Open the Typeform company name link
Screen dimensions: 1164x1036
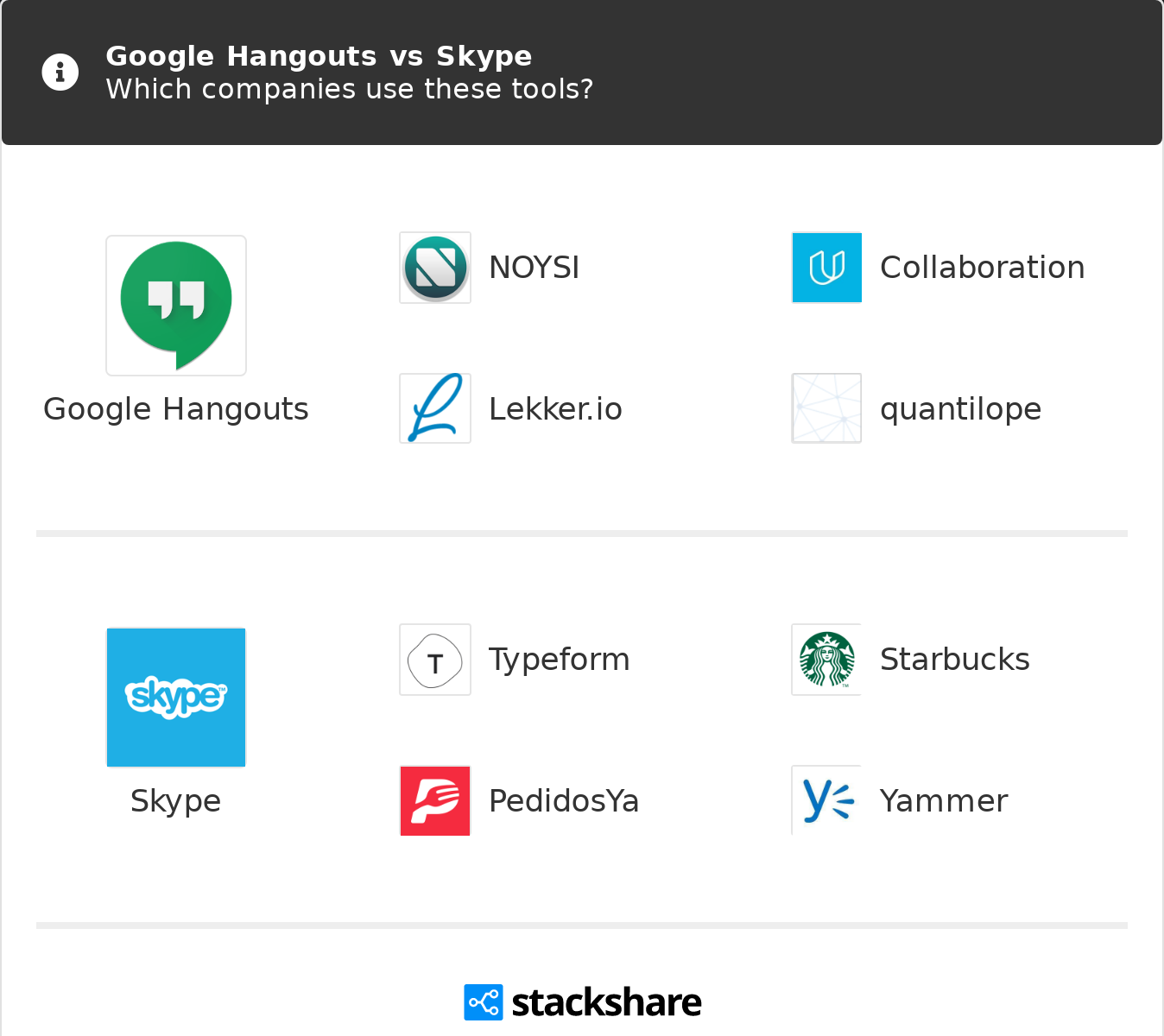[559, 660]
